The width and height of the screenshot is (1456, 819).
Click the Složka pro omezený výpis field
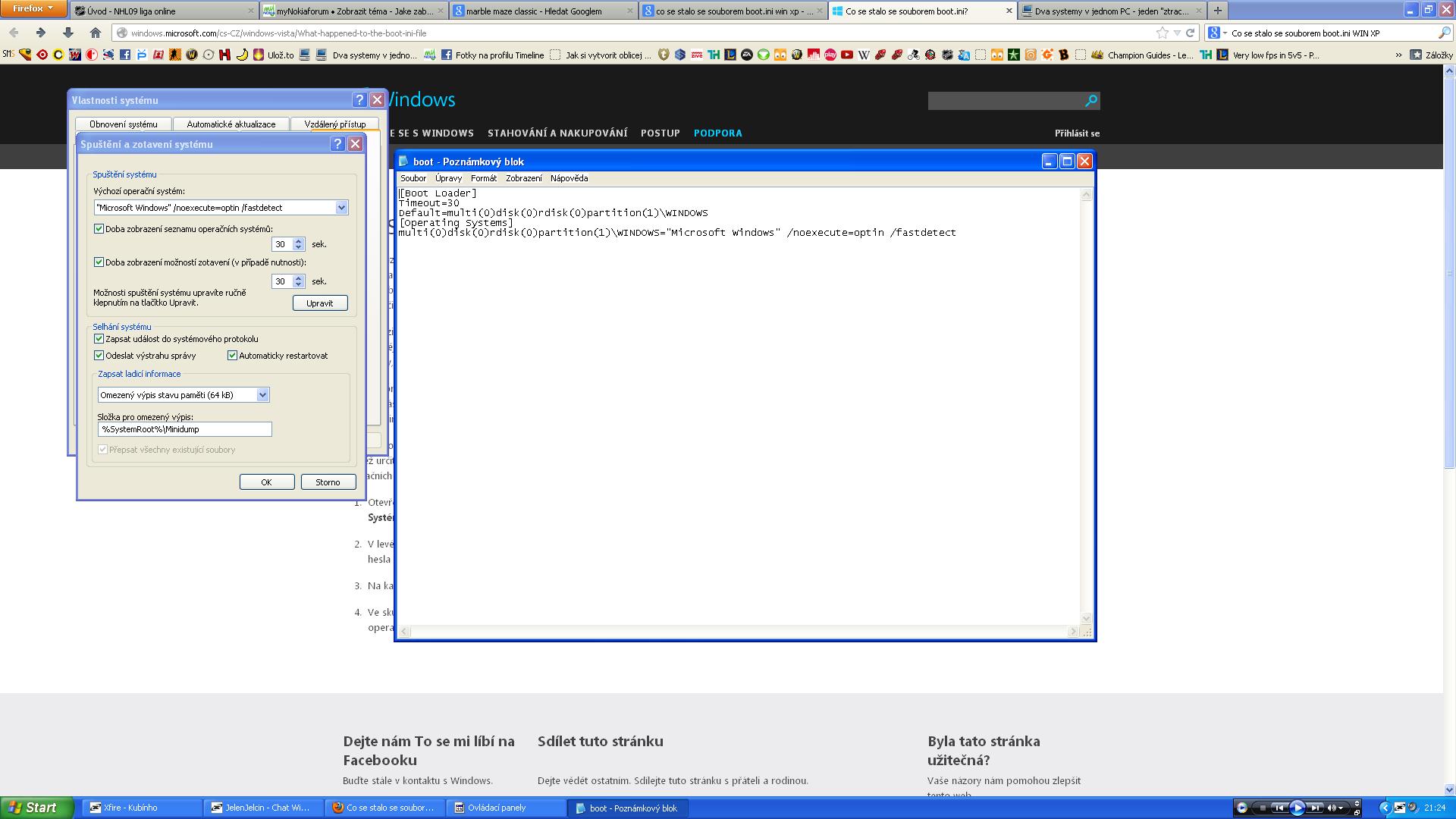pyautogui.click(x=184, y=429)
